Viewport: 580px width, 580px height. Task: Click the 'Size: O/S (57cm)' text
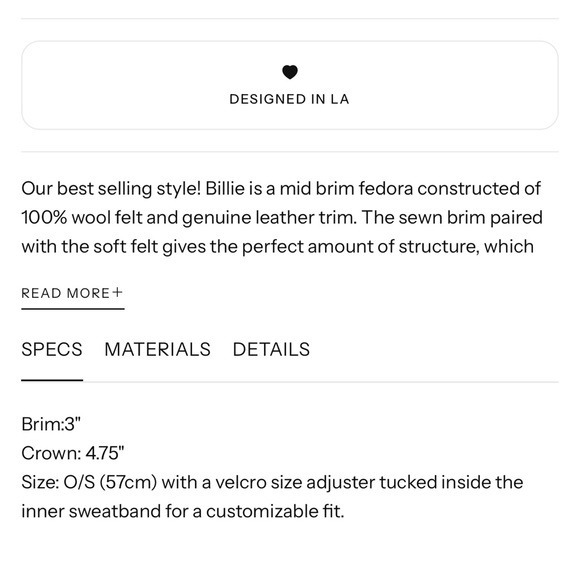(89, 482)
